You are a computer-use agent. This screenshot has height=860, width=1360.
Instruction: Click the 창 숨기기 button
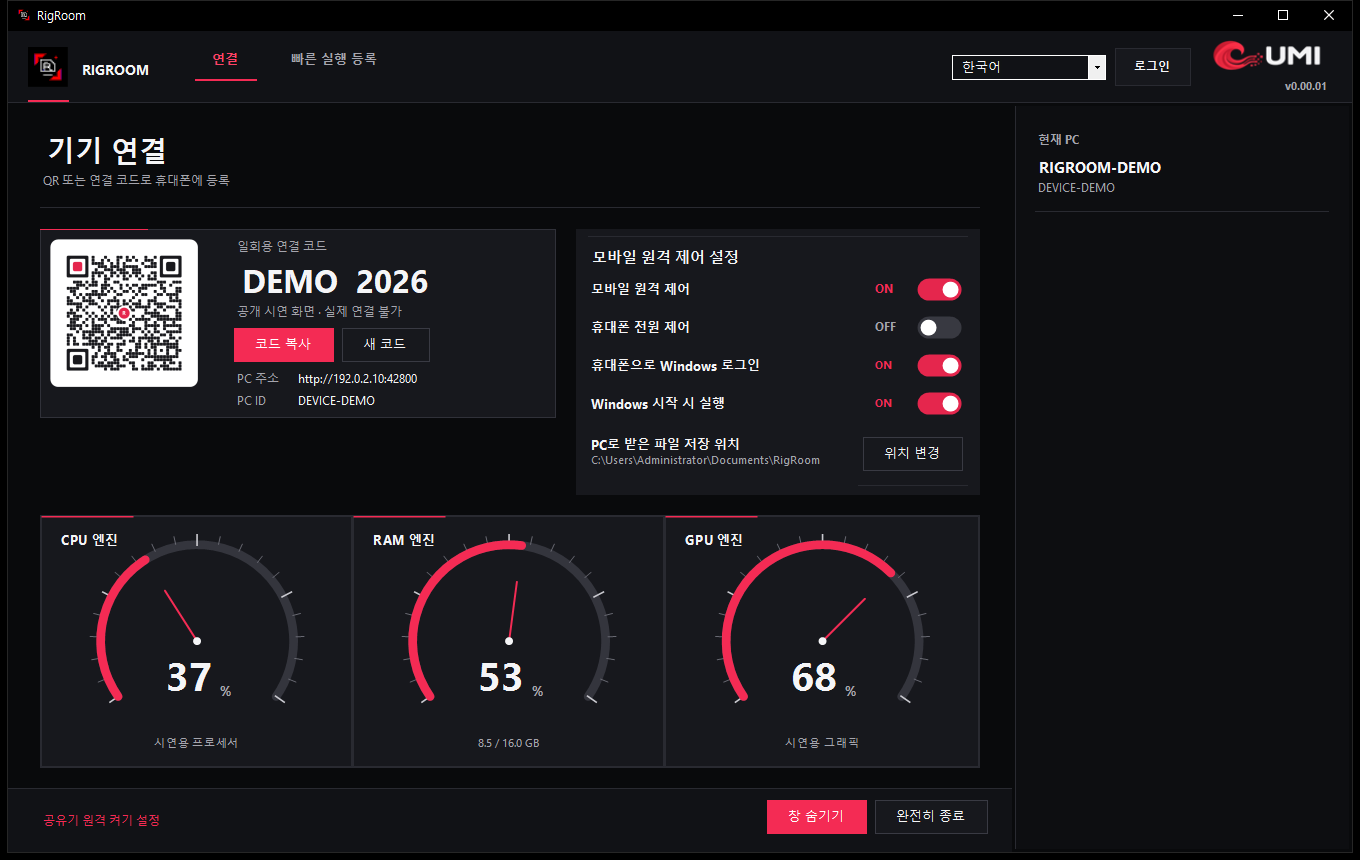[816, 816]
